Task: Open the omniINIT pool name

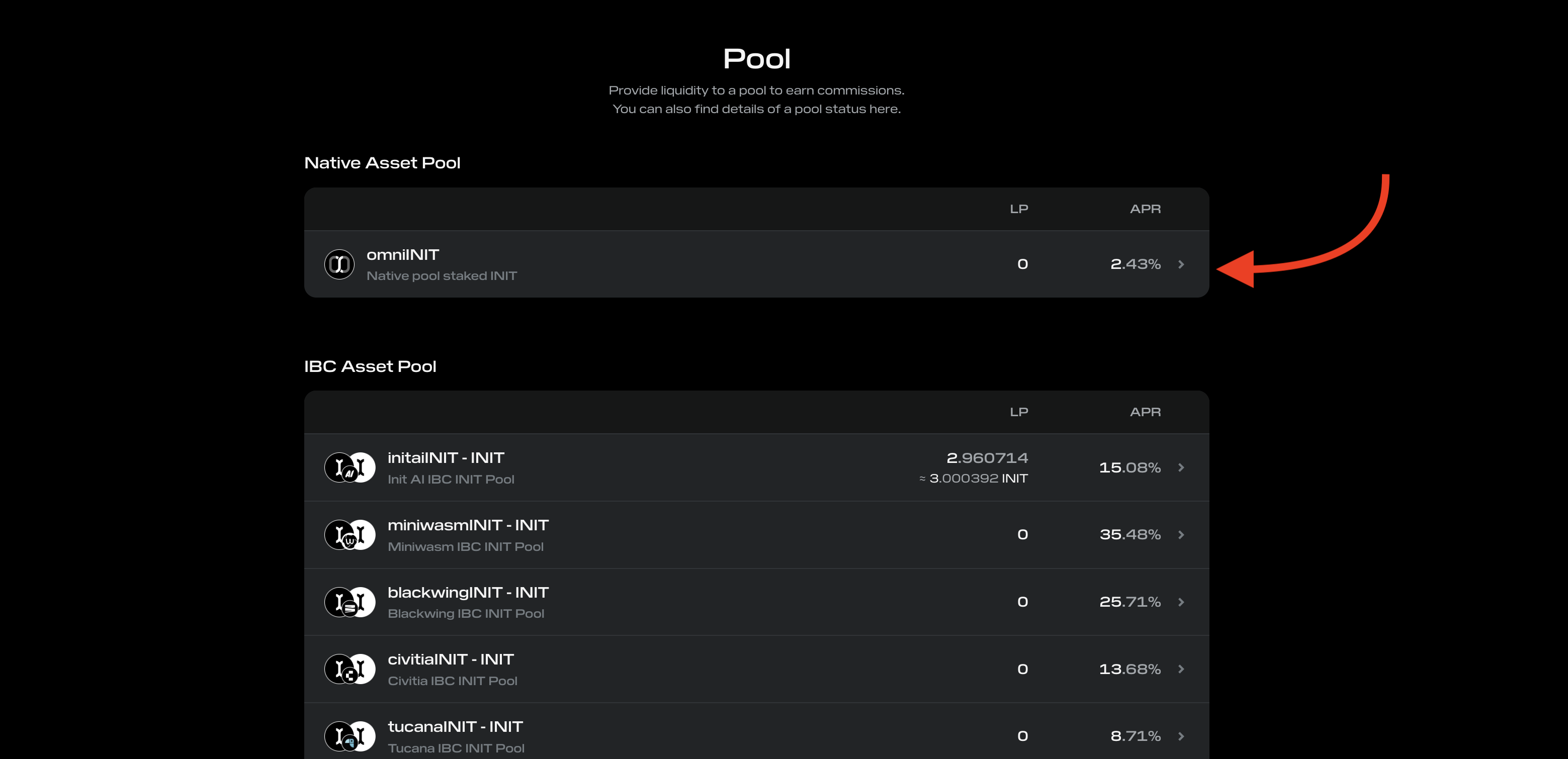Action: click(402, 255)
